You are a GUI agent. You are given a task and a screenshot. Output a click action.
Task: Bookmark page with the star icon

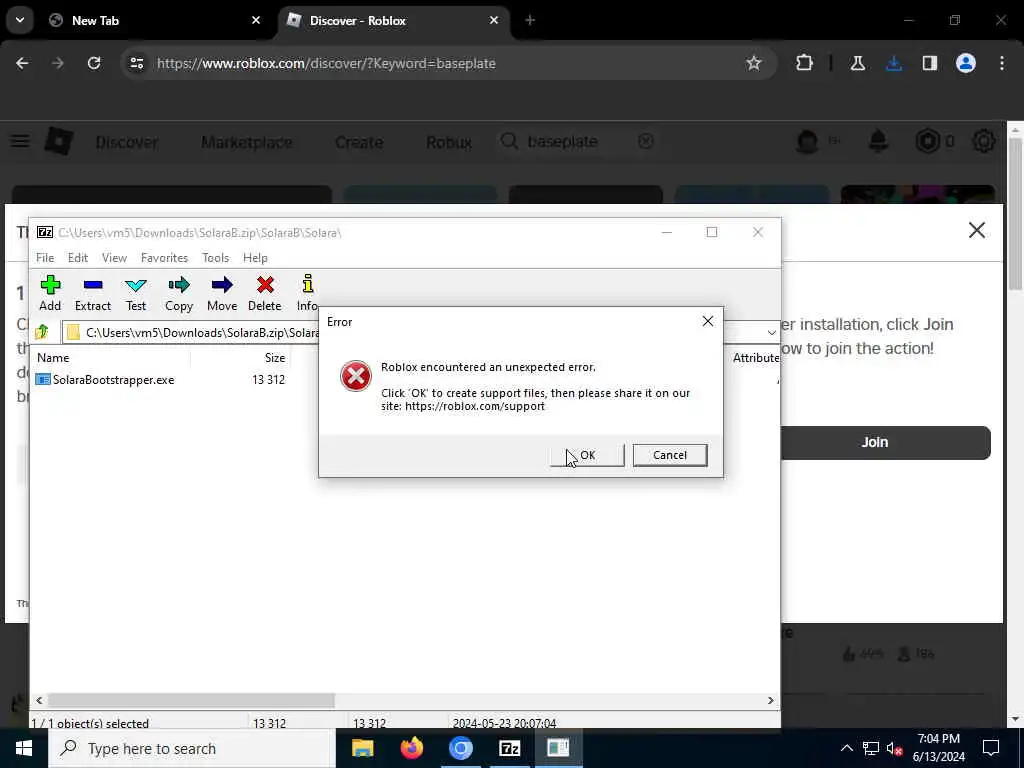(754, 63)
